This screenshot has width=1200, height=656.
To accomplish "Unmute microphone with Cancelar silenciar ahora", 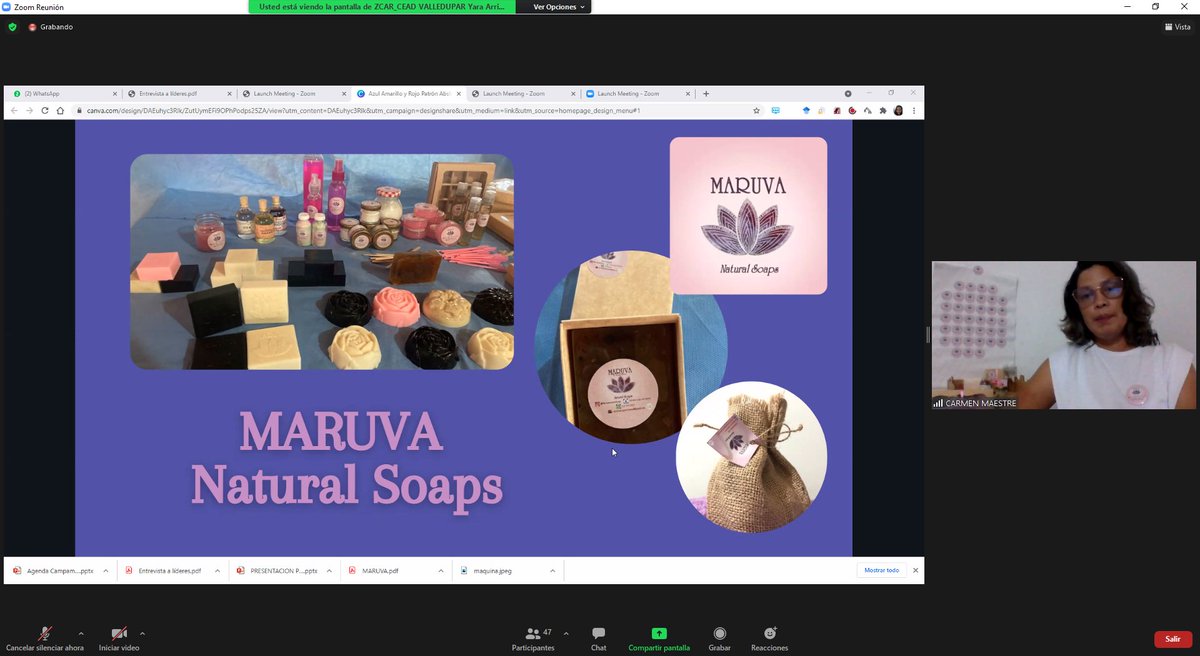I will (x=45, y=640).
